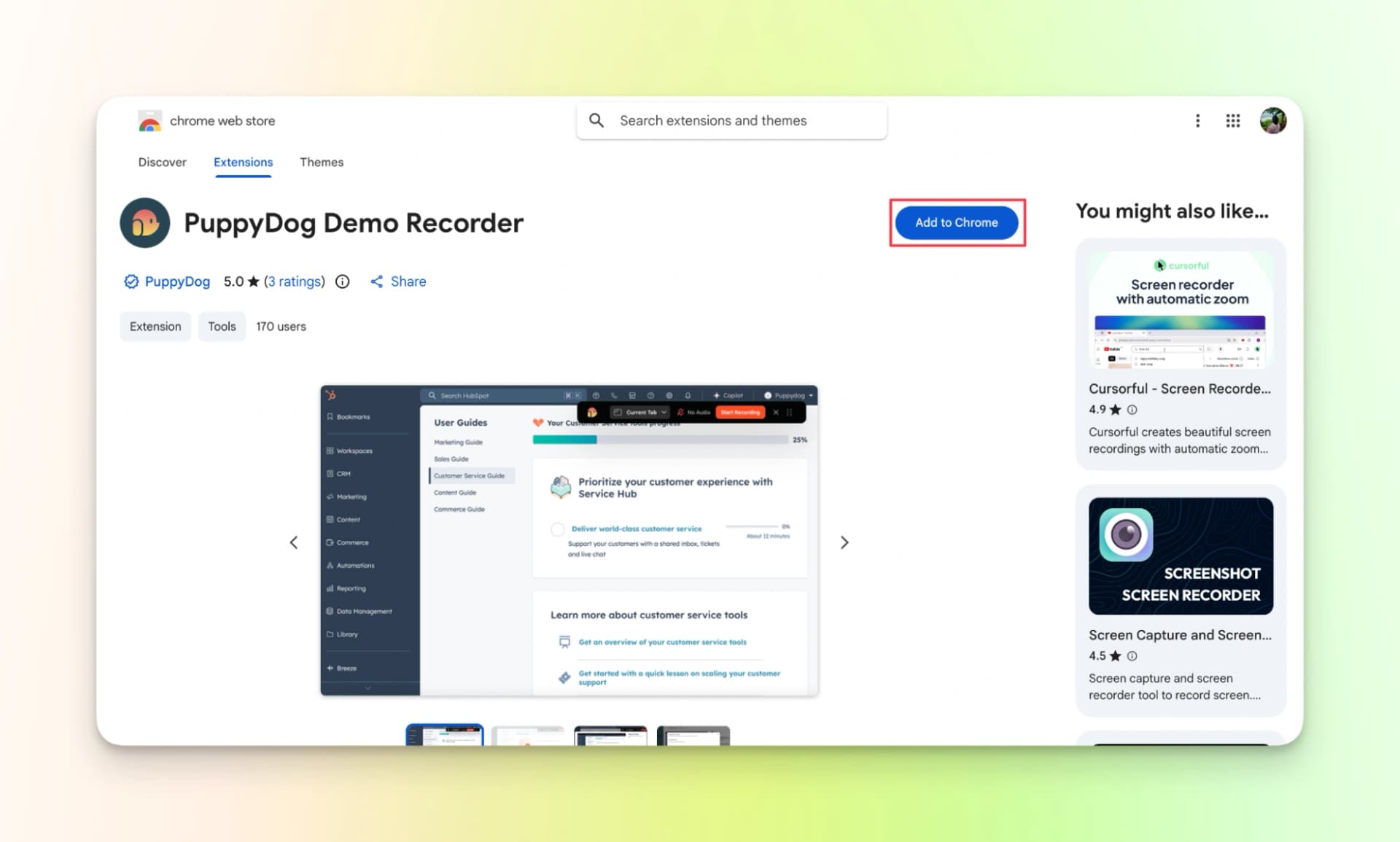Image resolution: width=1400 pixels, height=842 pixels.
Task: Visit the PuppyDog publisher page
Action: point(177,281)
